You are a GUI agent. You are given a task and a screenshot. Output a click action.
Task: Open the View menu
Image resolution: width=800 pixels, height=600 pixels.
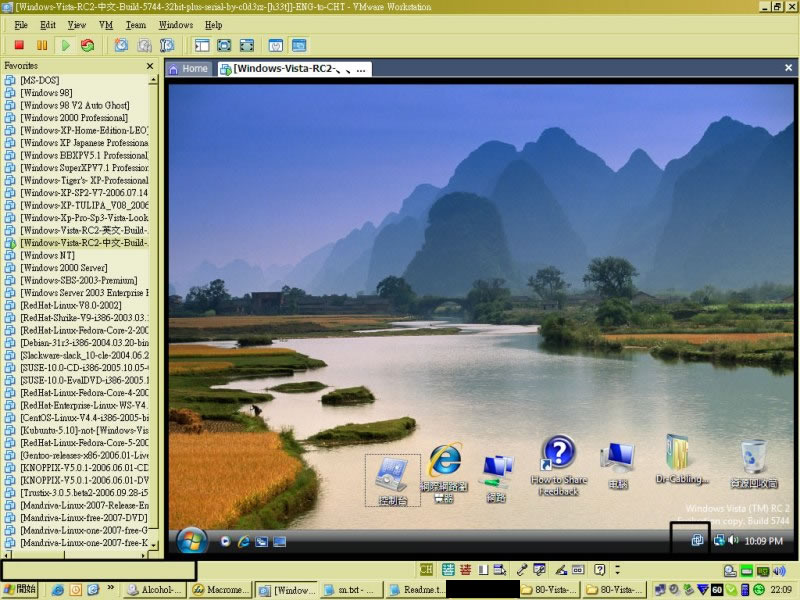click(x=77, y=25)
